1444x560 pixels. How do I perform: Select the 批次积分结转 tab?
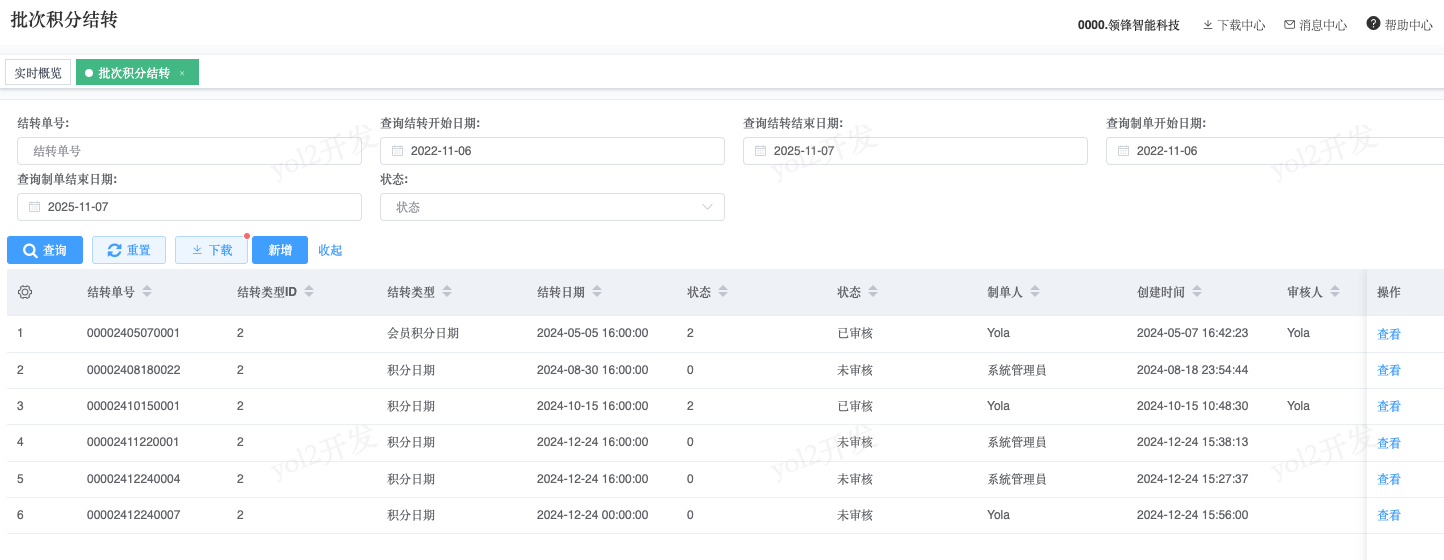click(x=133, y=73)
